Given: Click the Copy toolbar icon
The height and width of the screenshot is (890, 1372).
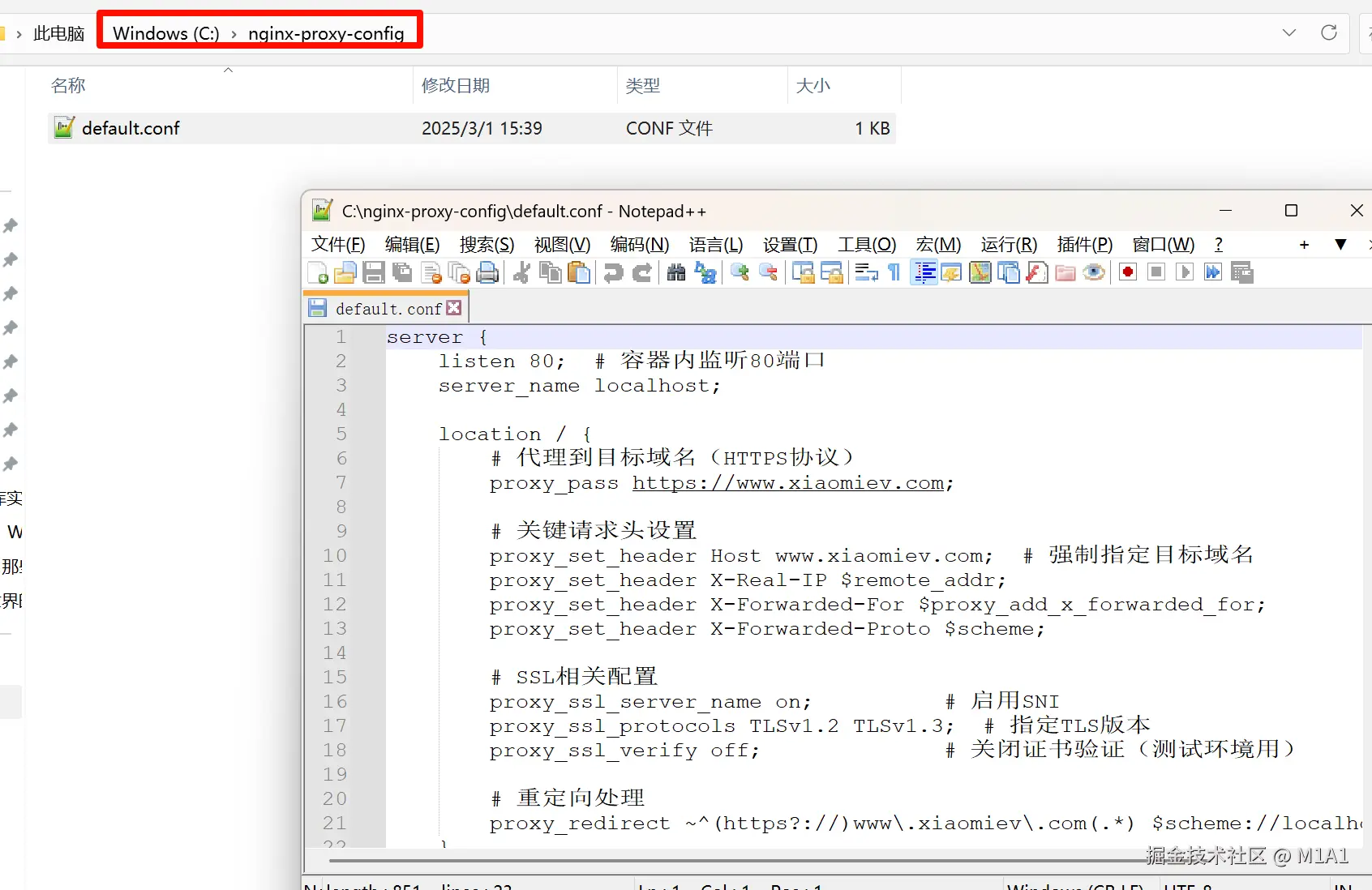Looking at the screenshot, I should pos(551,273).
